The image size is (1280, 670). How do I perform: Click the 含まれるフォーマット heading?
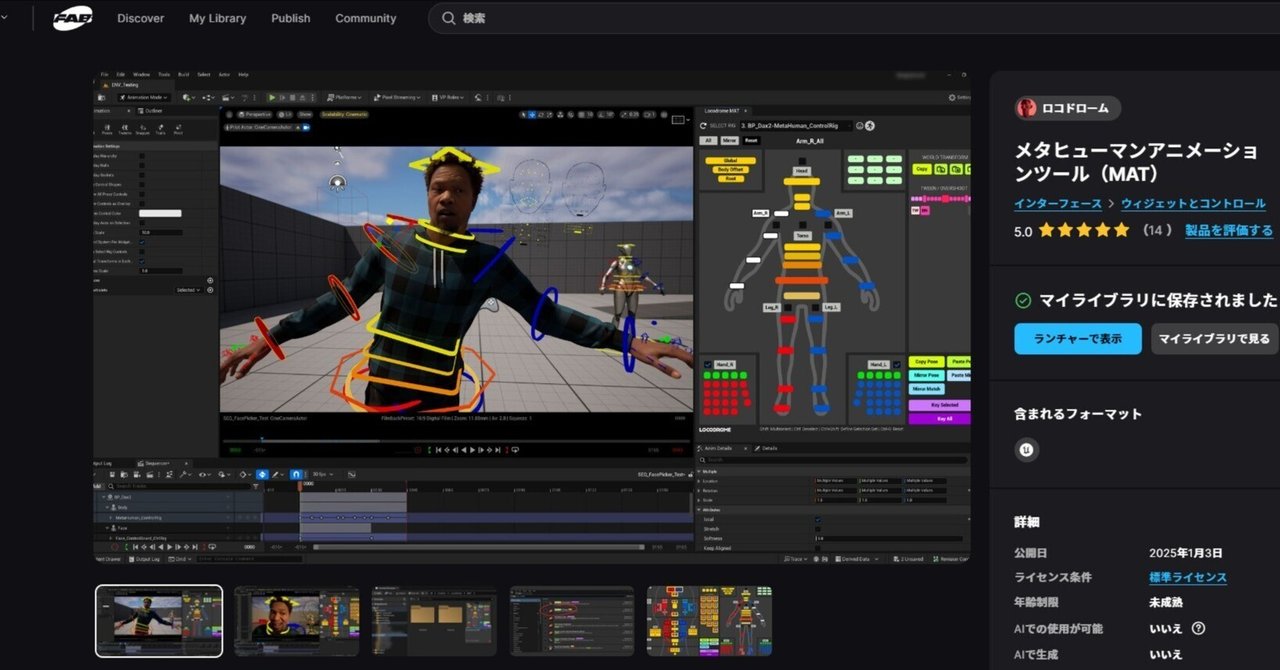[x=1078, y=414]
